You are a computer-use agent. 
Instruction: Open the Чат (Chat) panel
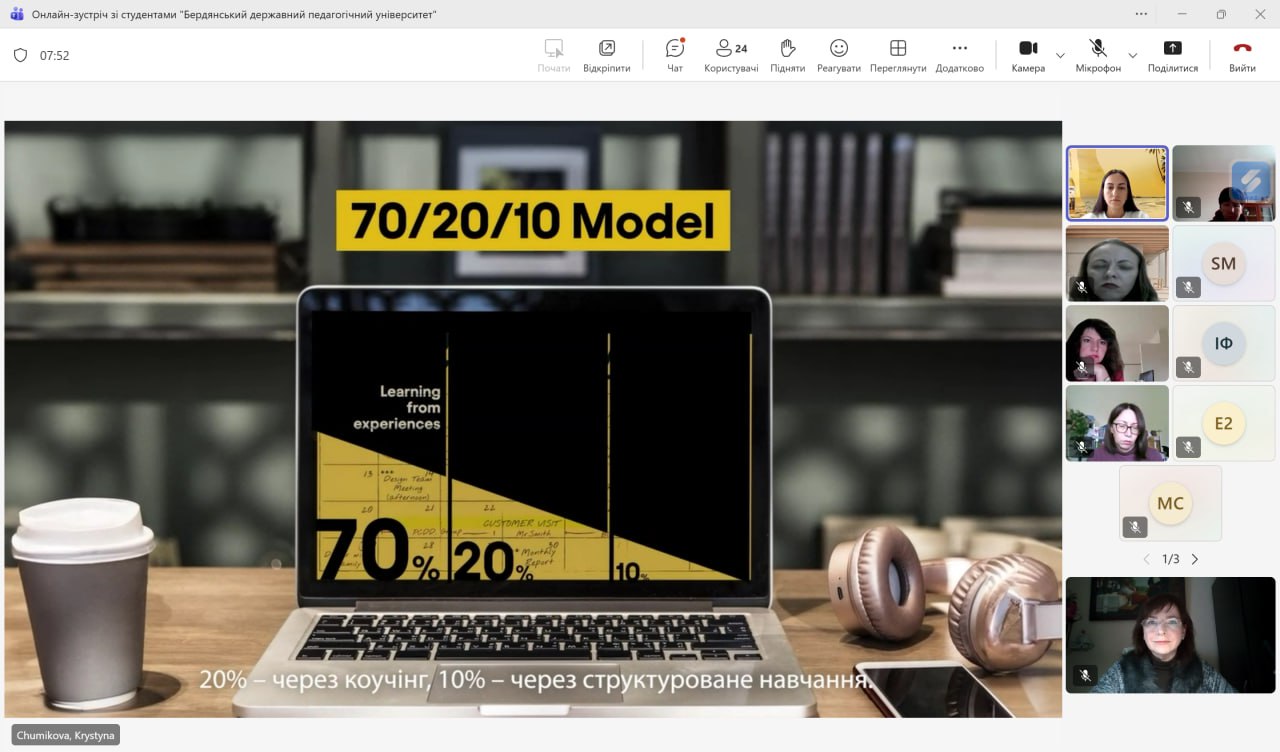tap(675, 55)
